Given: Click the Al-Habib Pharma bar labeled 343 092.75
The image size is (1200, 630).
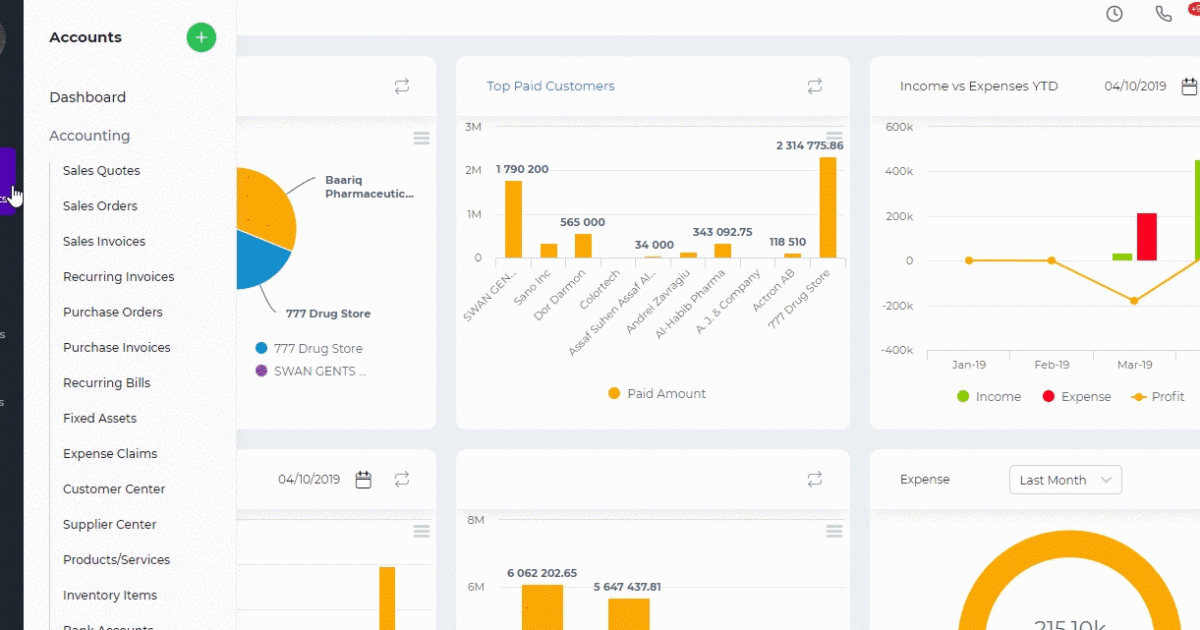Looking at the screenshot, I should pyautogui.click(x=723, y=251).
